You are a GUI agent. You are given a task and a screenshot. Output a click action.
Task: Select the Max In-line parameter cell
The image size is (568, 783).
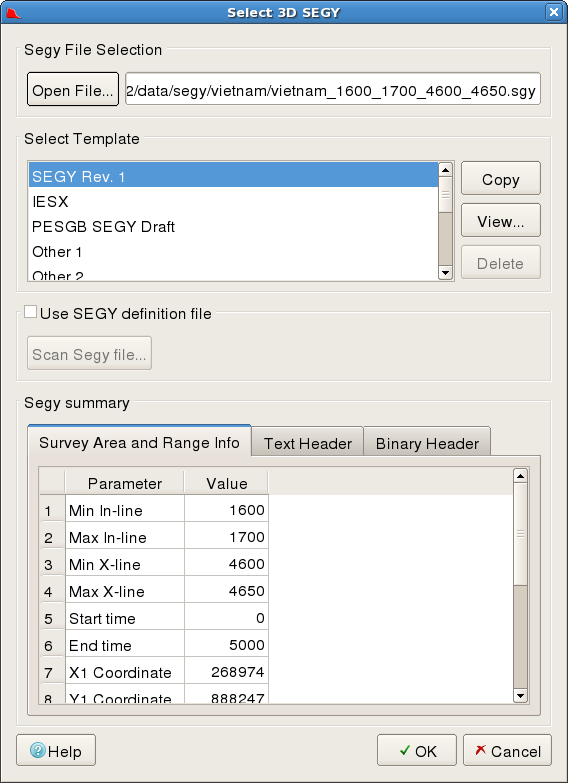pyautogui.click(x=125, y=537)
